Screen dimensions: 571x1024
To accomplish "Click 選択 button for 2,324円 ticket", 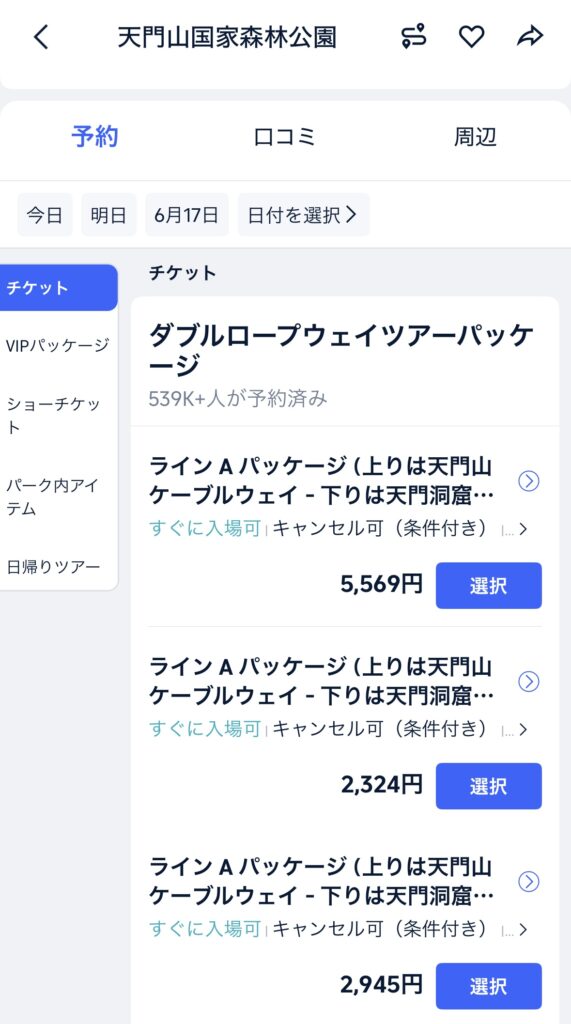I will pyautogui.click(x=488, y=786).
